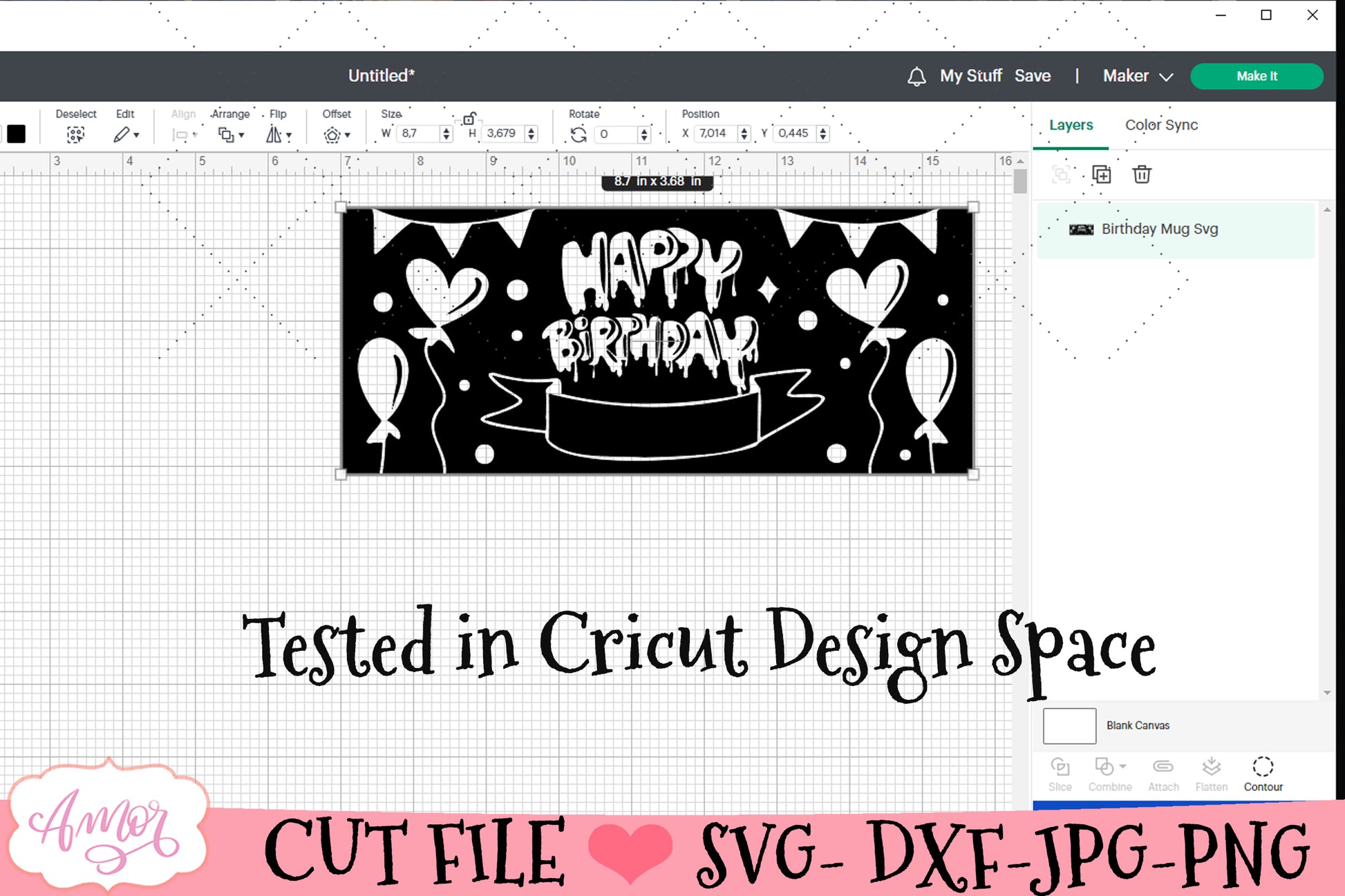This screenshot has height=896, width=1345.
Task: Click the Untitled* project title
Action: 382,76
